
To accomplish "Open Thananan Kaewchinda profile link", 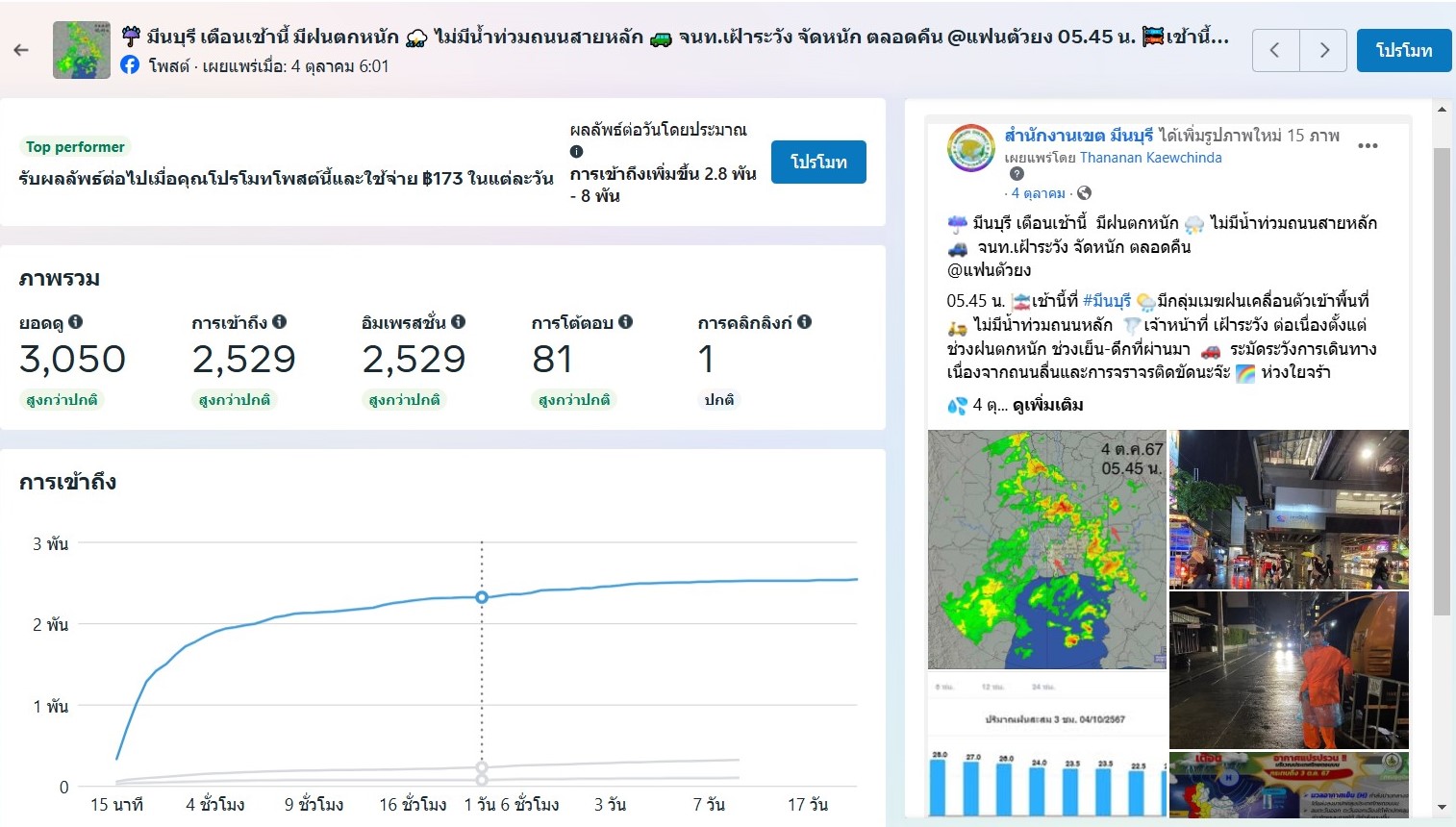I will tap(1150, 158).
